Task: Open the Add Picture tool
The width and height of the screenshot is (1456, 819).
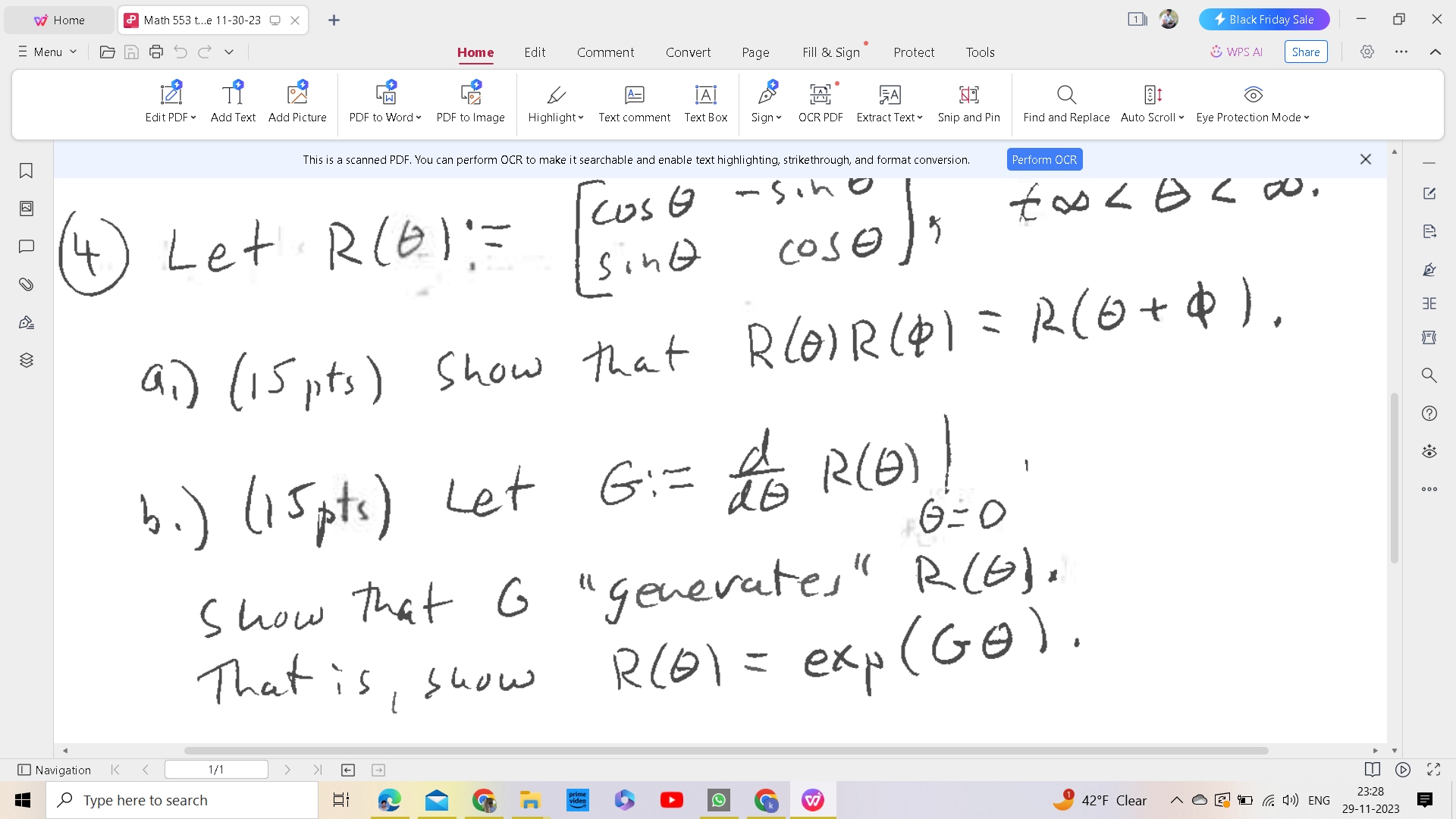Action: (x=297, y=102)
